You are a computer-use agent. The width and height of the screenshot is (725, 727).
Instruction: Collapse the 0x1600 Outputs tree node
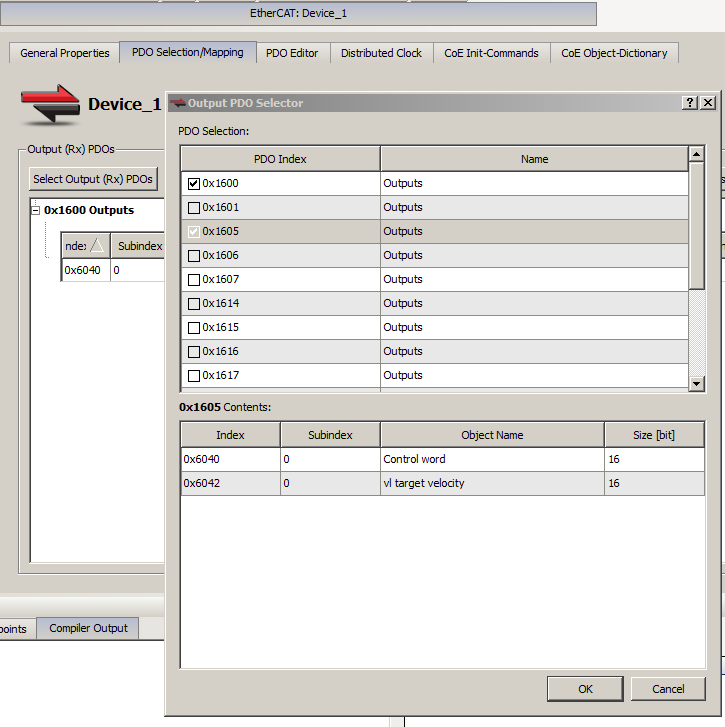coord(35,210)
